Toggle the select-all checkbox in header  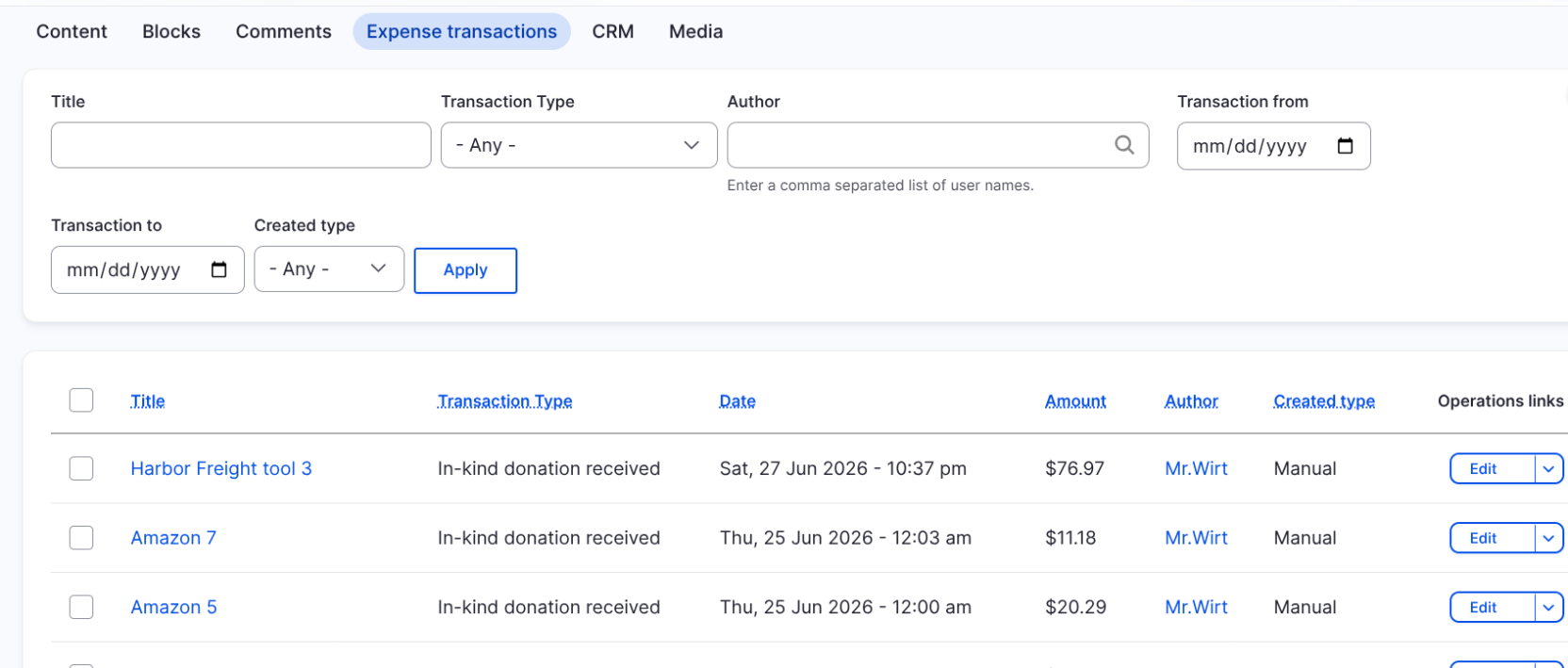pyautogui.click(x=81, y=400)
